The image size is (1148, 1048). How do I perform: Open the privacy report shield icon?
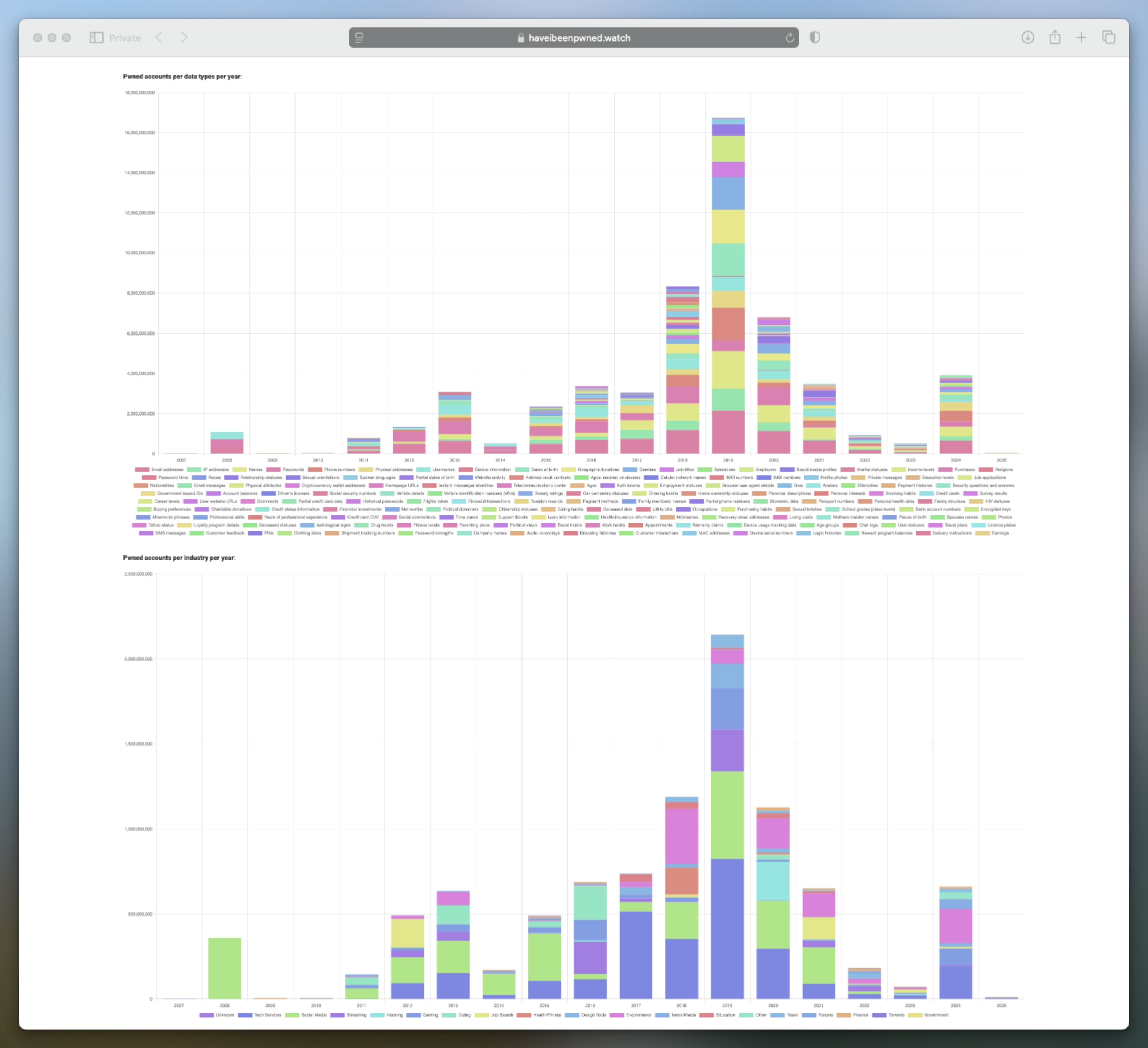coord(815,38)
